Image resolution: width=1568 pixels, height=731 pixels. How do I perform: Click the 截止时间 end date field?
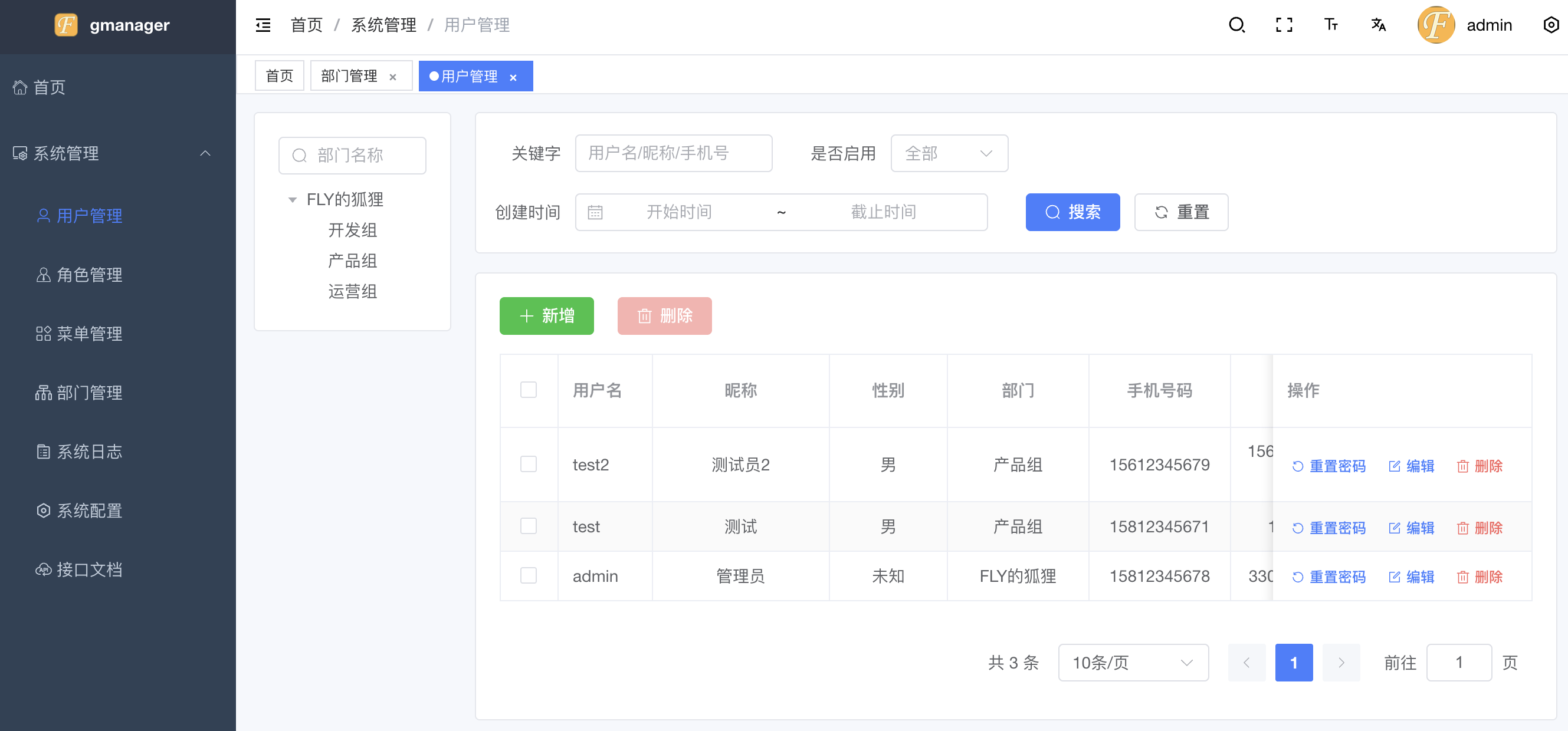click(883, 212)
